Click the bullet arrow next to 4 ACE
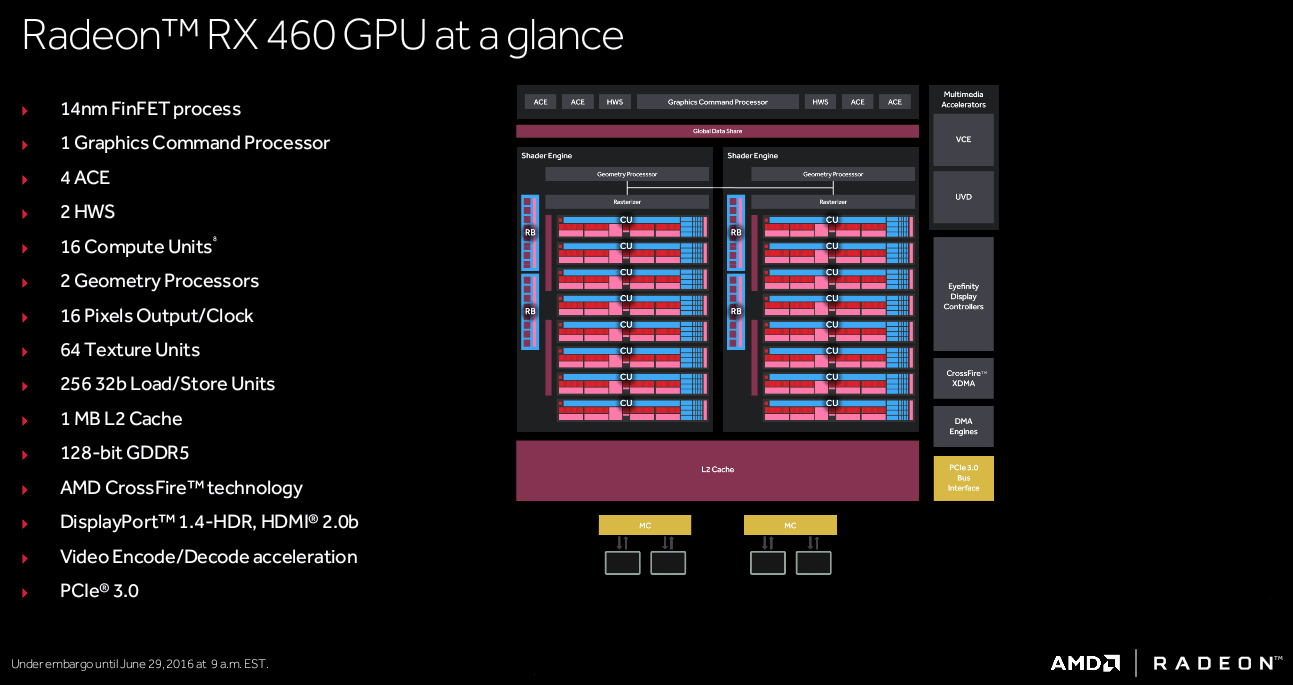Viewport: 1293px width, 685px height. pos(25,179)
